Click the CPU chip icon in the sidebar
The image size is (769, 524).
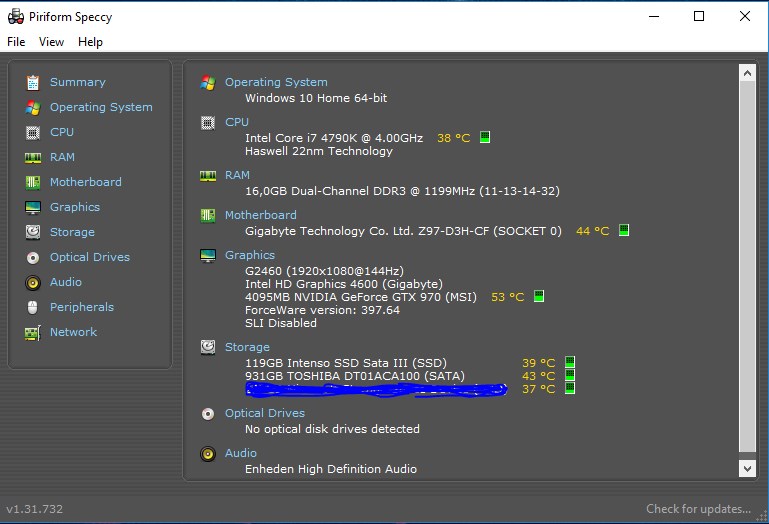33,132
